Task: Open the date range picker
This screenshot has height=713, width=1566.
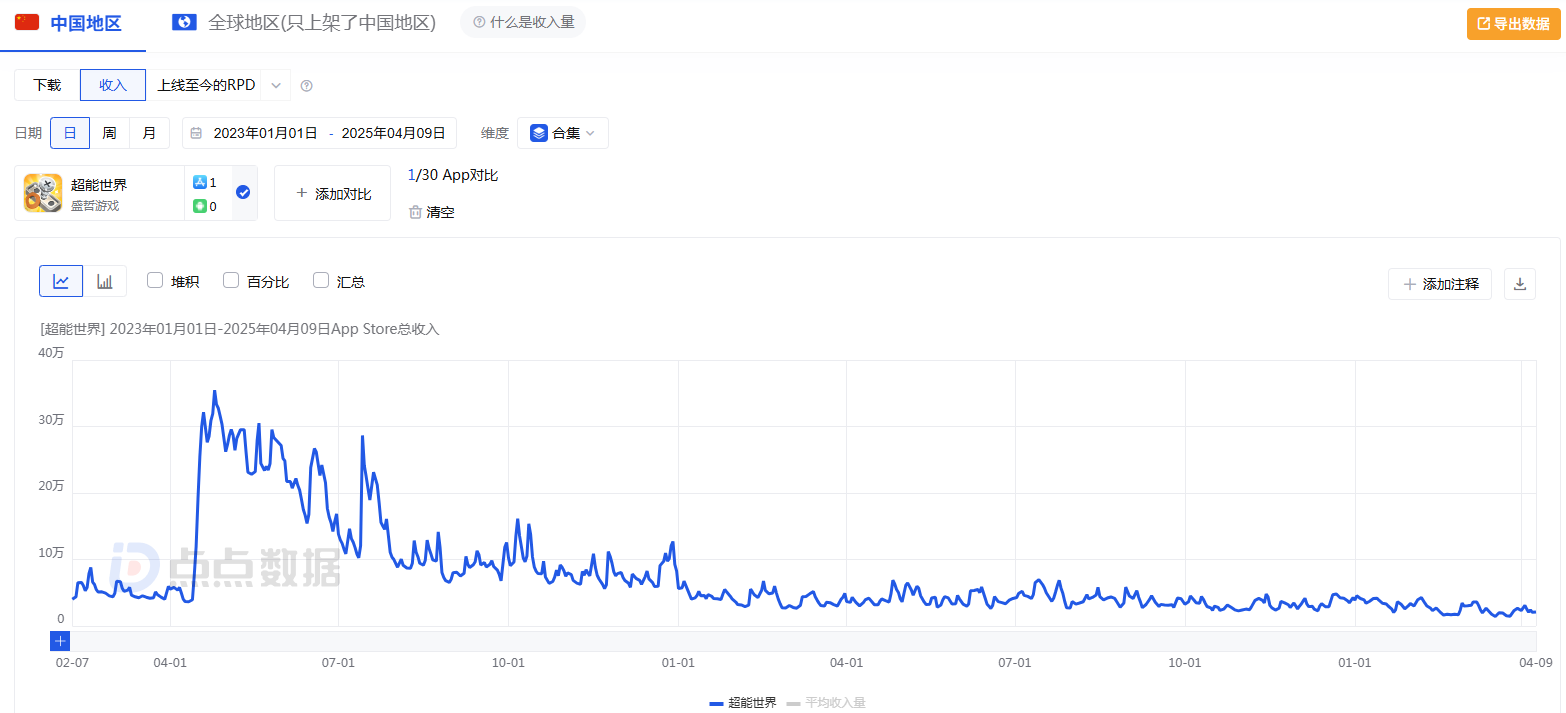Action: click(319, 133)
